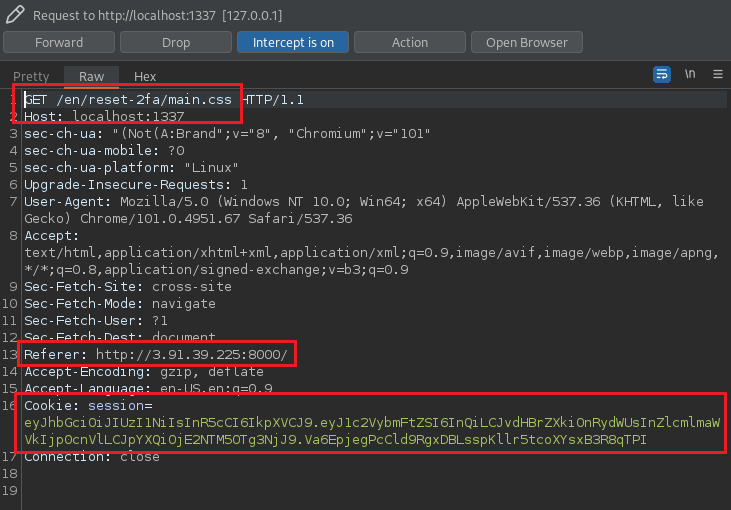Viewport: 731px width, 510px height.
Task: Open the Action dropdown menu
Action: pyautogui.click(x=410, y=42)
